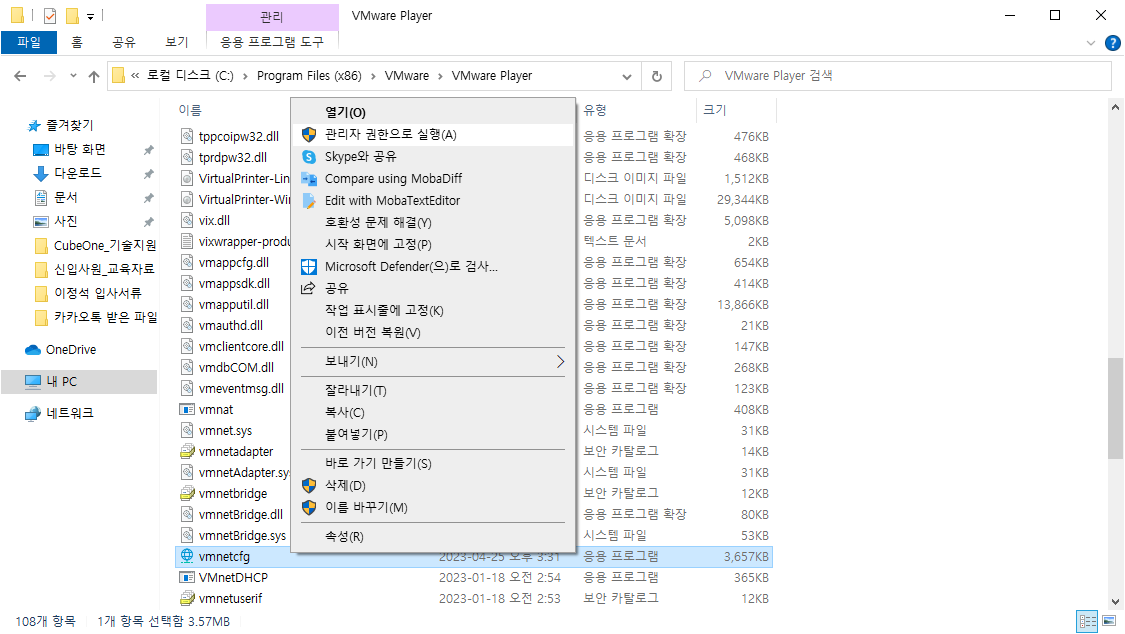Screen dimensions: 1125x634
Task: Choose 복사(C) from context menu
Action: click(x=433, y=413)
